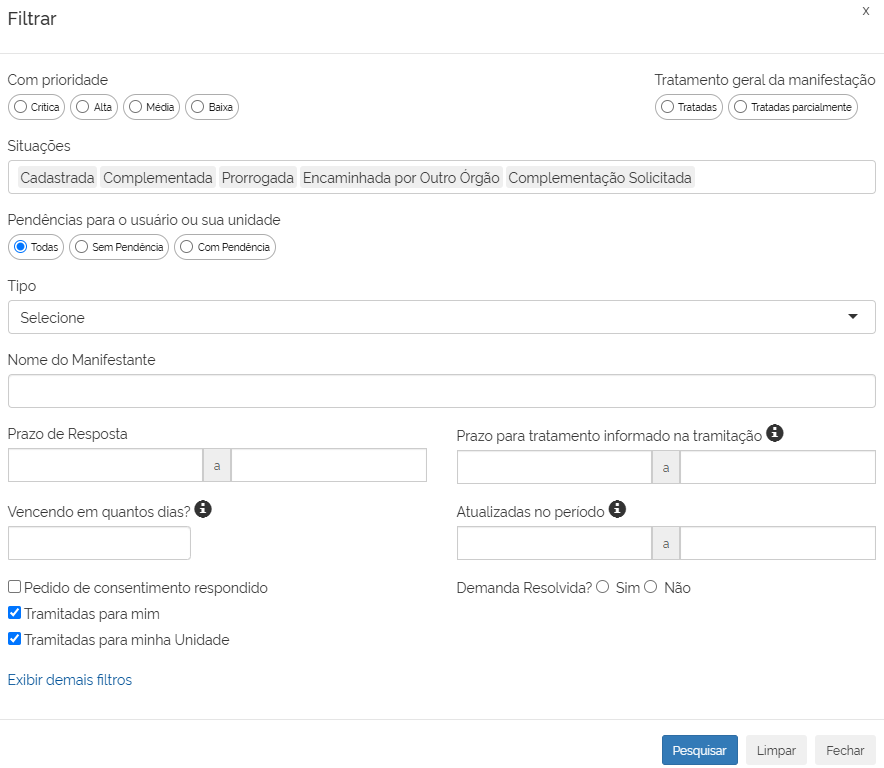Open the Tipo dropdown list
Viewport: 884px width, 768px height.
(441, 317)
